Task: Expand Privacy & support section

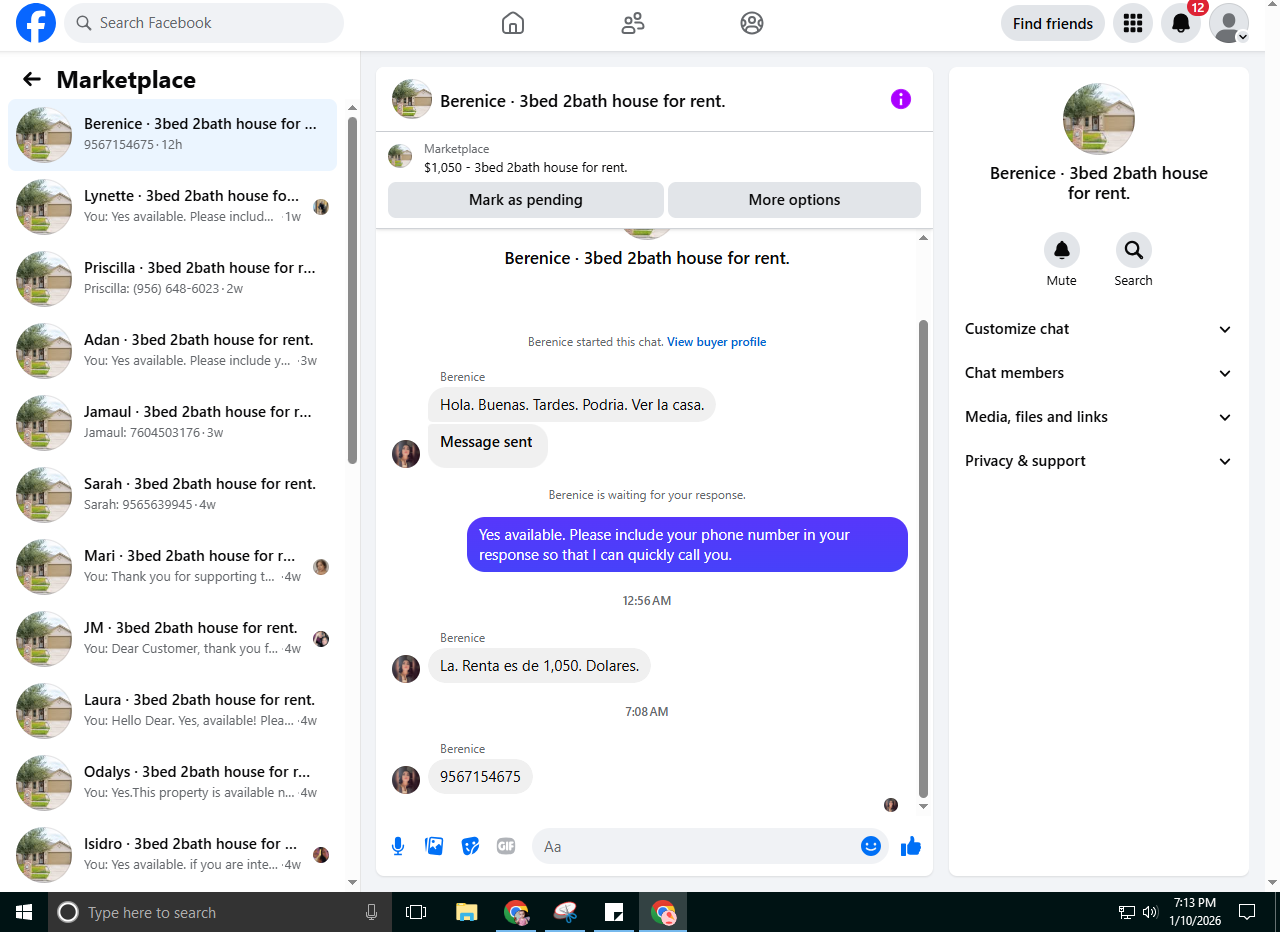Action: coord(1099,461)
